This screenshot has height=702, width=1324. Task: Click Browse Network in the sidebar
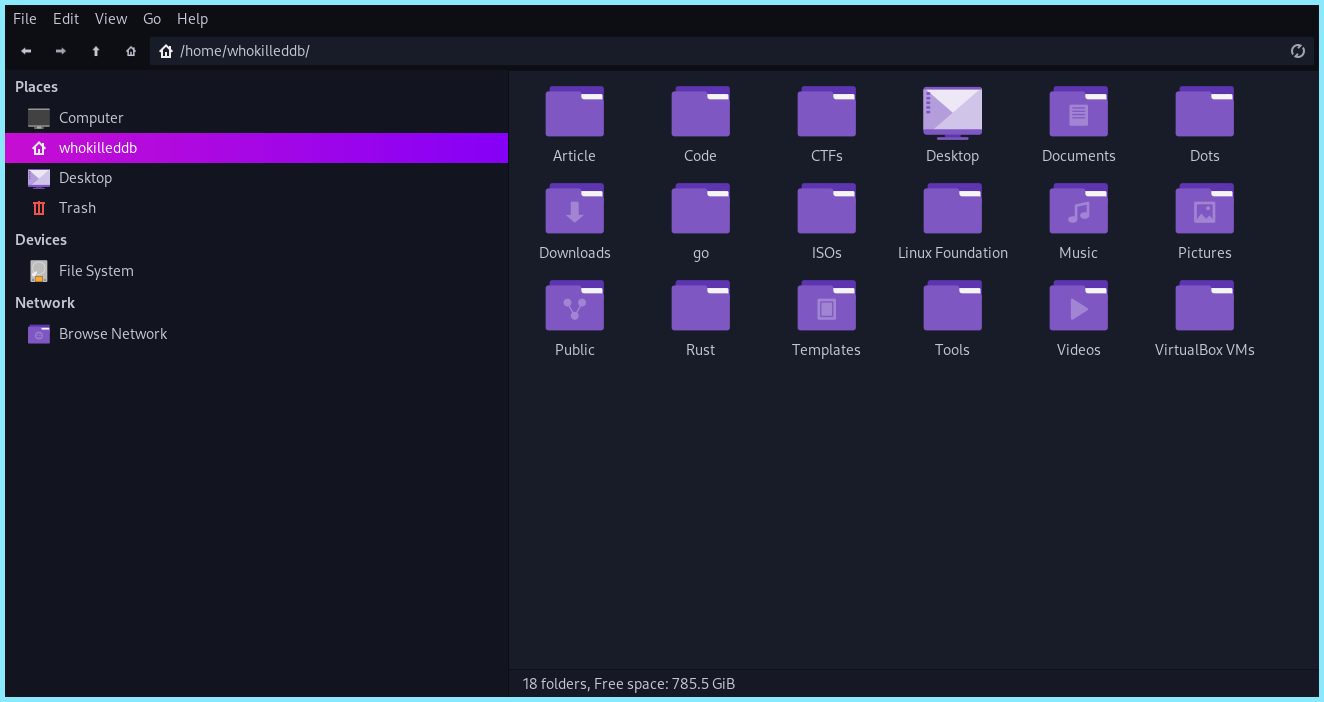[x=112, y=333]
